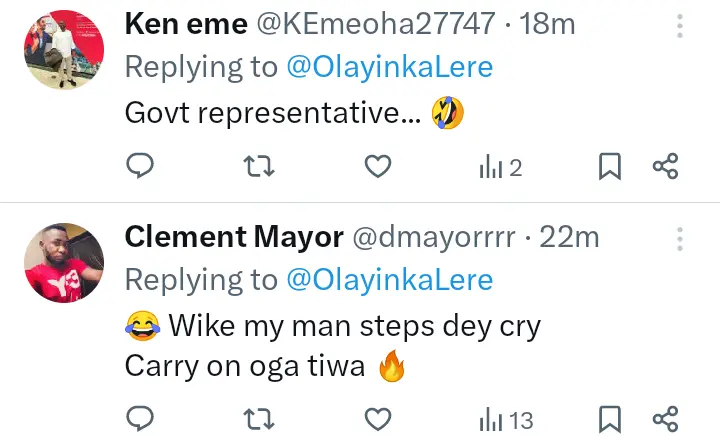
Task: View analytics on Clement Mayor's tweet
Action: tap(505, 418)
